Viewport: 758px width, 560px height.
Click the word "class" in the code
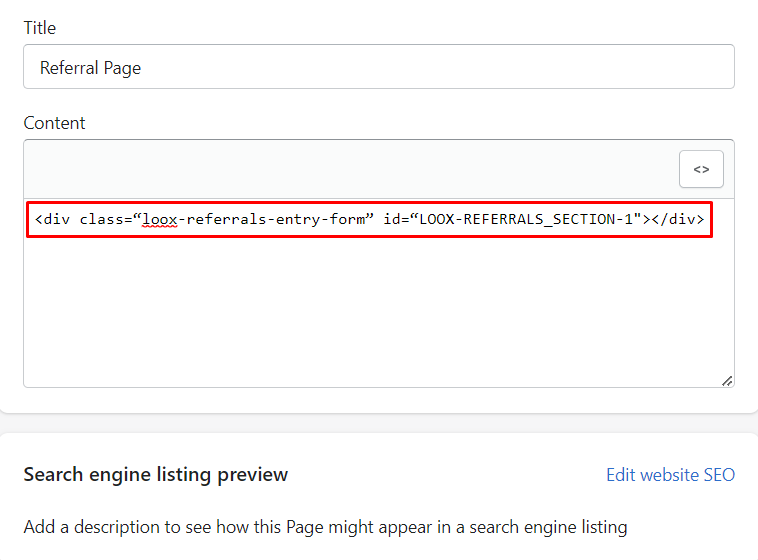[x=100, y=219]
